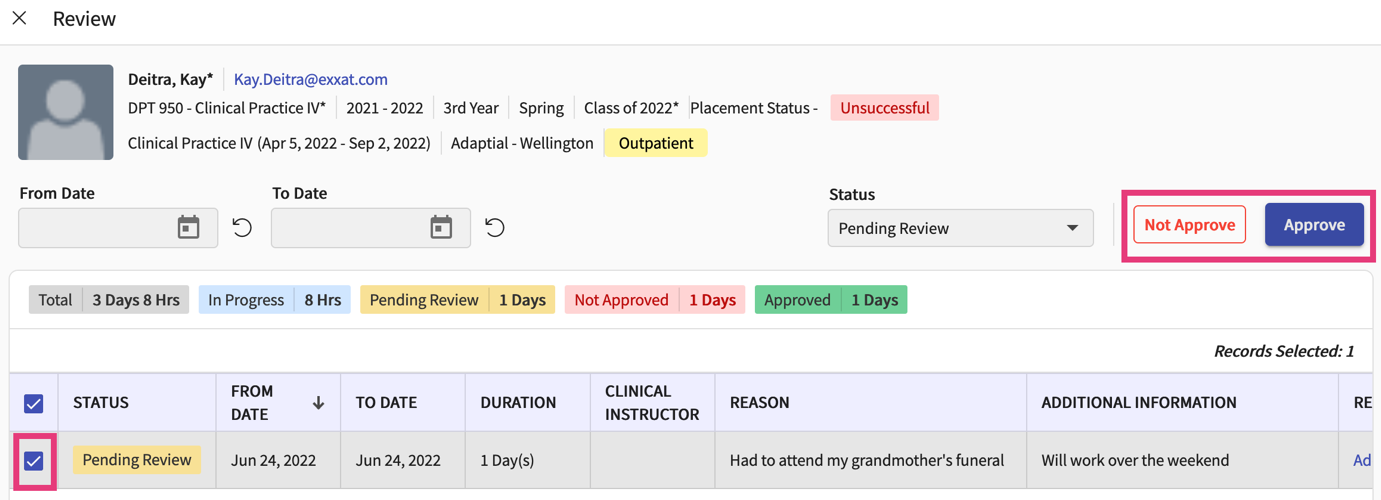This screenshot has width=1381, height=500.
Task: Click the Not Approve button
Action: tap(1189, 225)
